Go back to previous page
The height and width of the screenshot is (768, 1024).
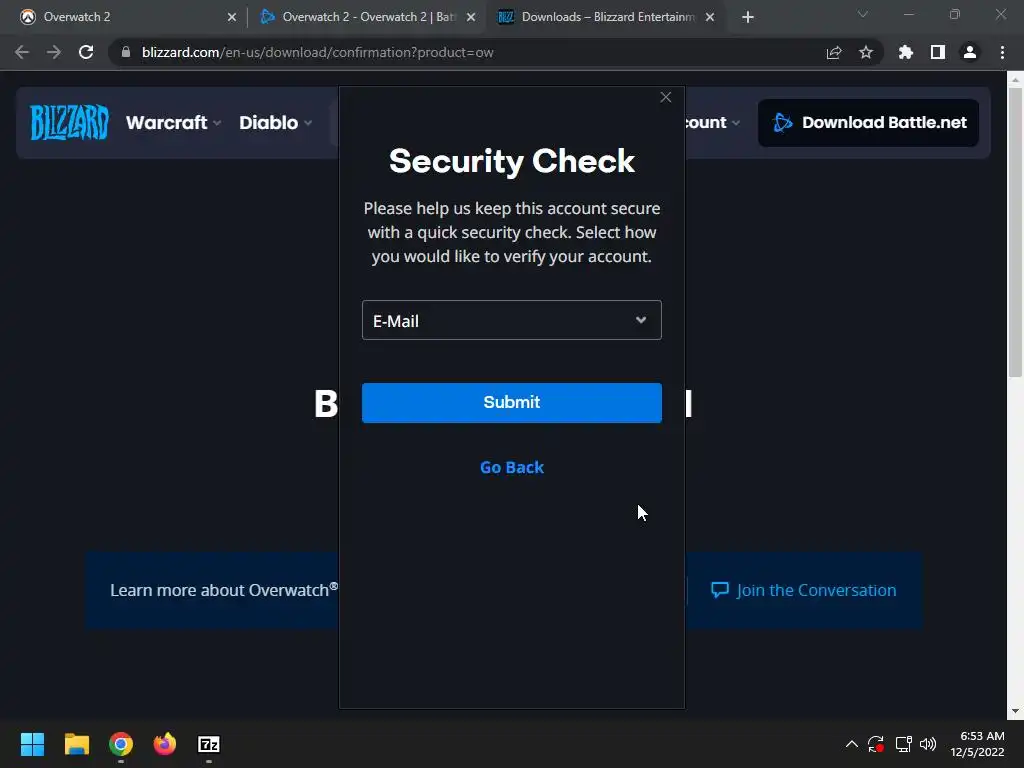click(22, 52)
